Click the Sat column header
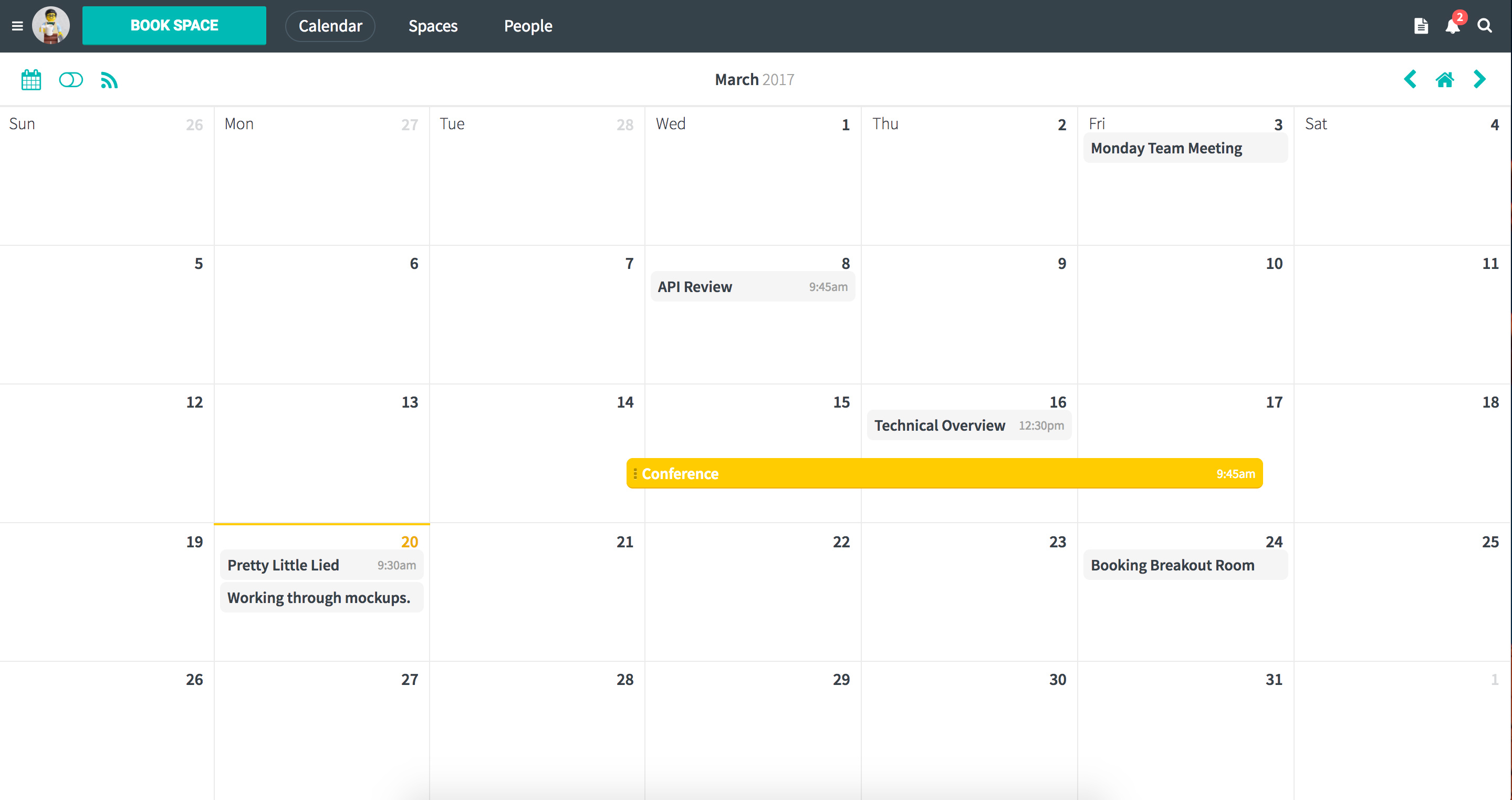Viewport: 1512px width, 800px height. pos(1316,124)
